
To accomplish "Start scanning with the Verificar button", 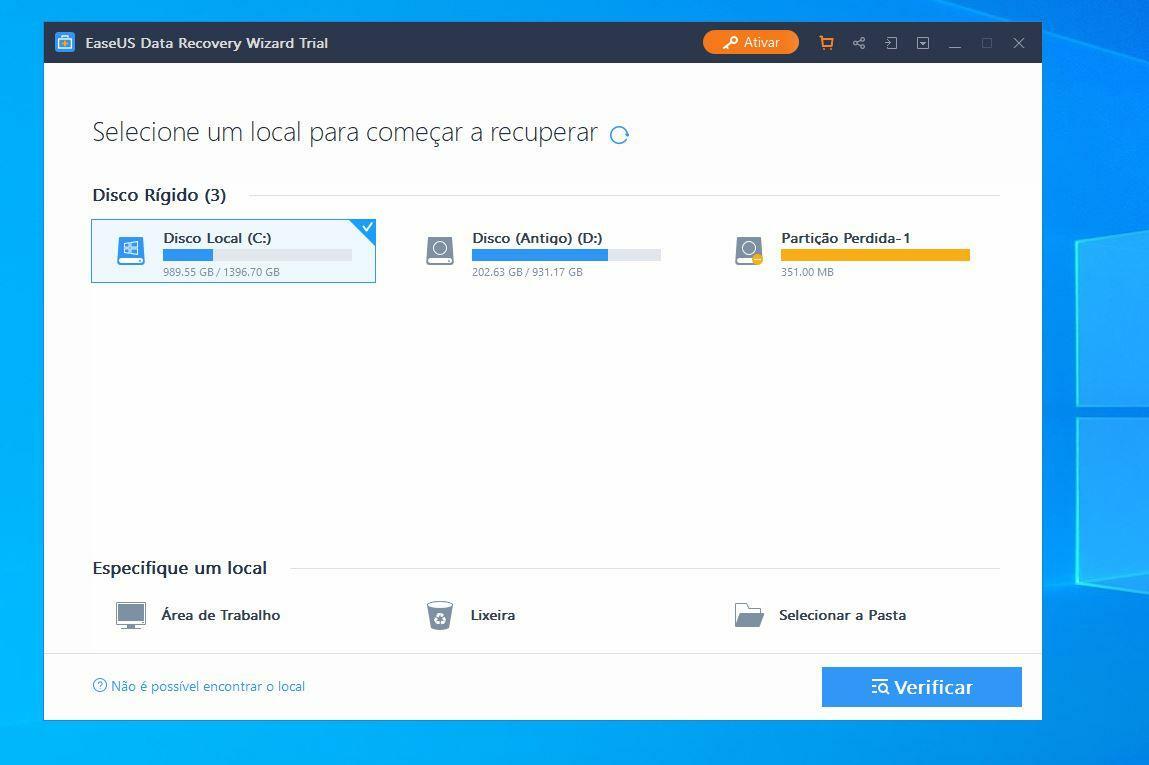I will coord(922,687).
